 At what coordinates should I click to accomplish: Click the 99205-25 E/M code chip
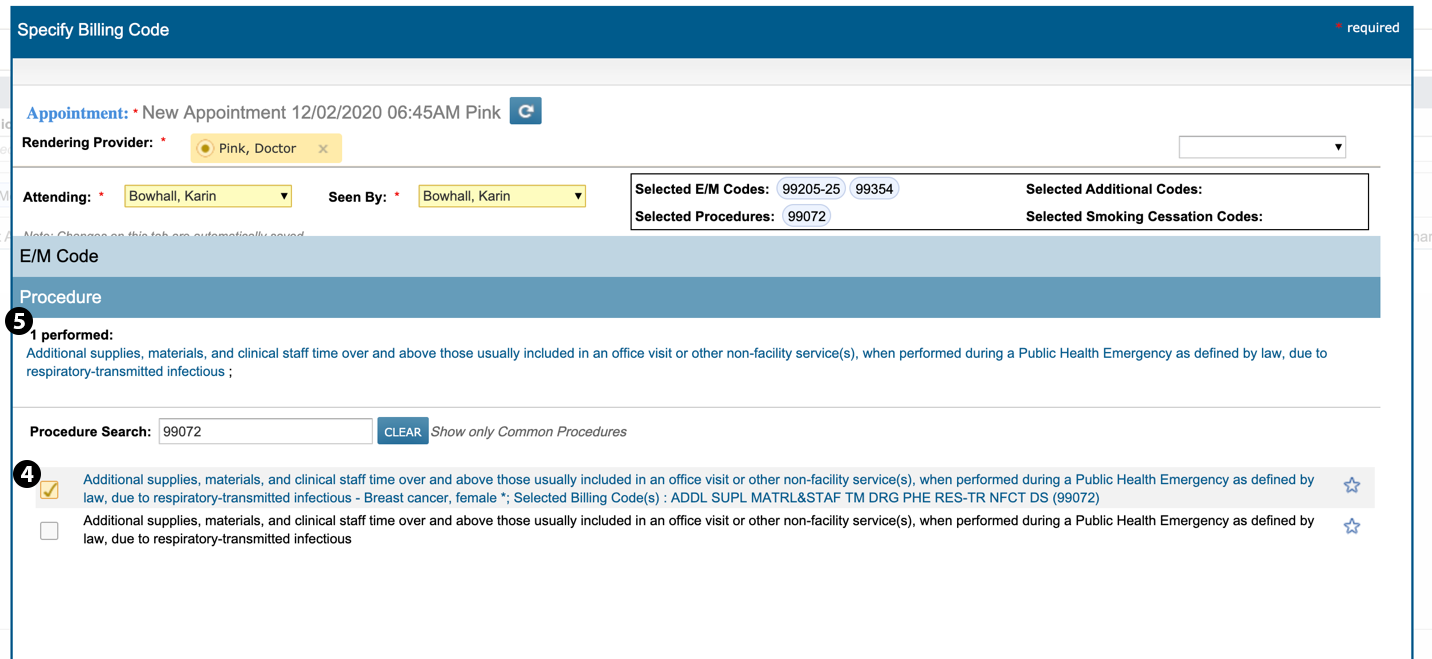pyautogui.click(x=811, y=189)
